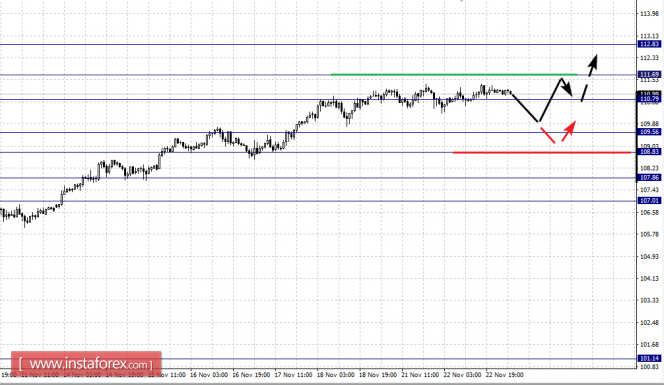Click the red upward arrow forecast

569,130
